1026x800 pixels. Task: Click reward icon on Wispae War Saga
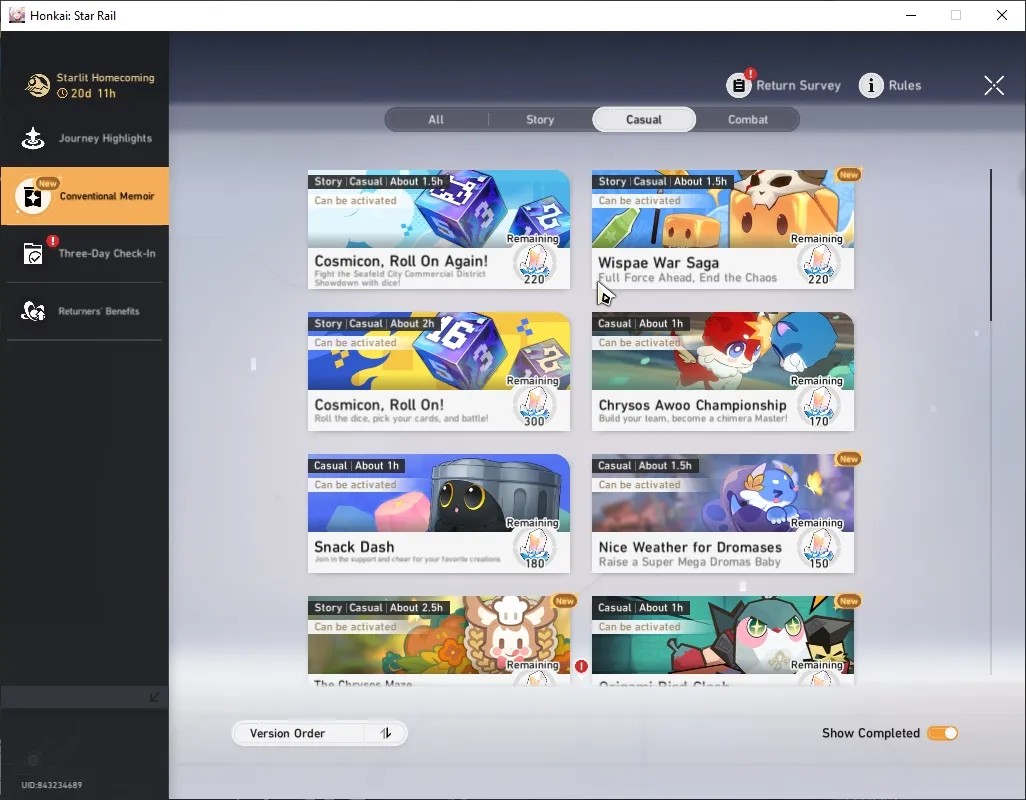click(819, 264)
